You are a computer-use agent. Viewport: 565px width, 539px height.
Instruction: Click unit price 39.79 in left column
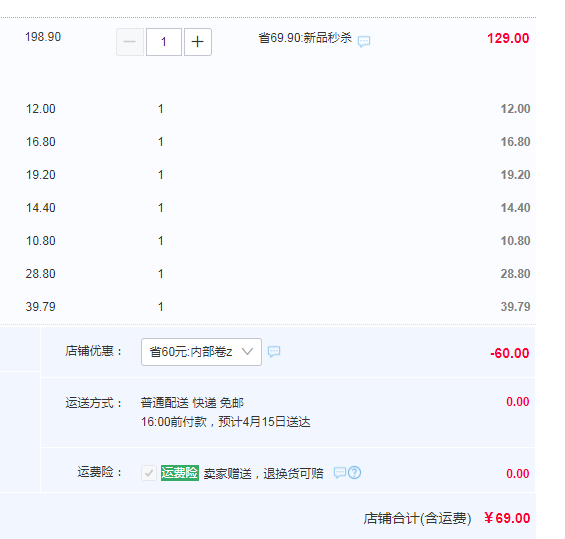click(40, 307)
